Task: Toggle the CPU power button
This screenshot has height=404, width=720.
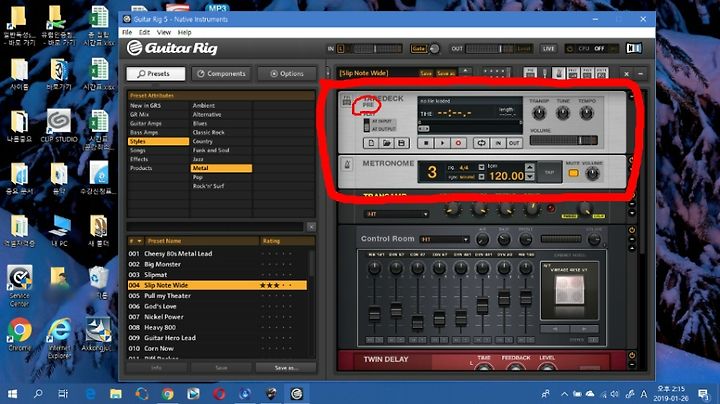Action: tap(570, 49)
